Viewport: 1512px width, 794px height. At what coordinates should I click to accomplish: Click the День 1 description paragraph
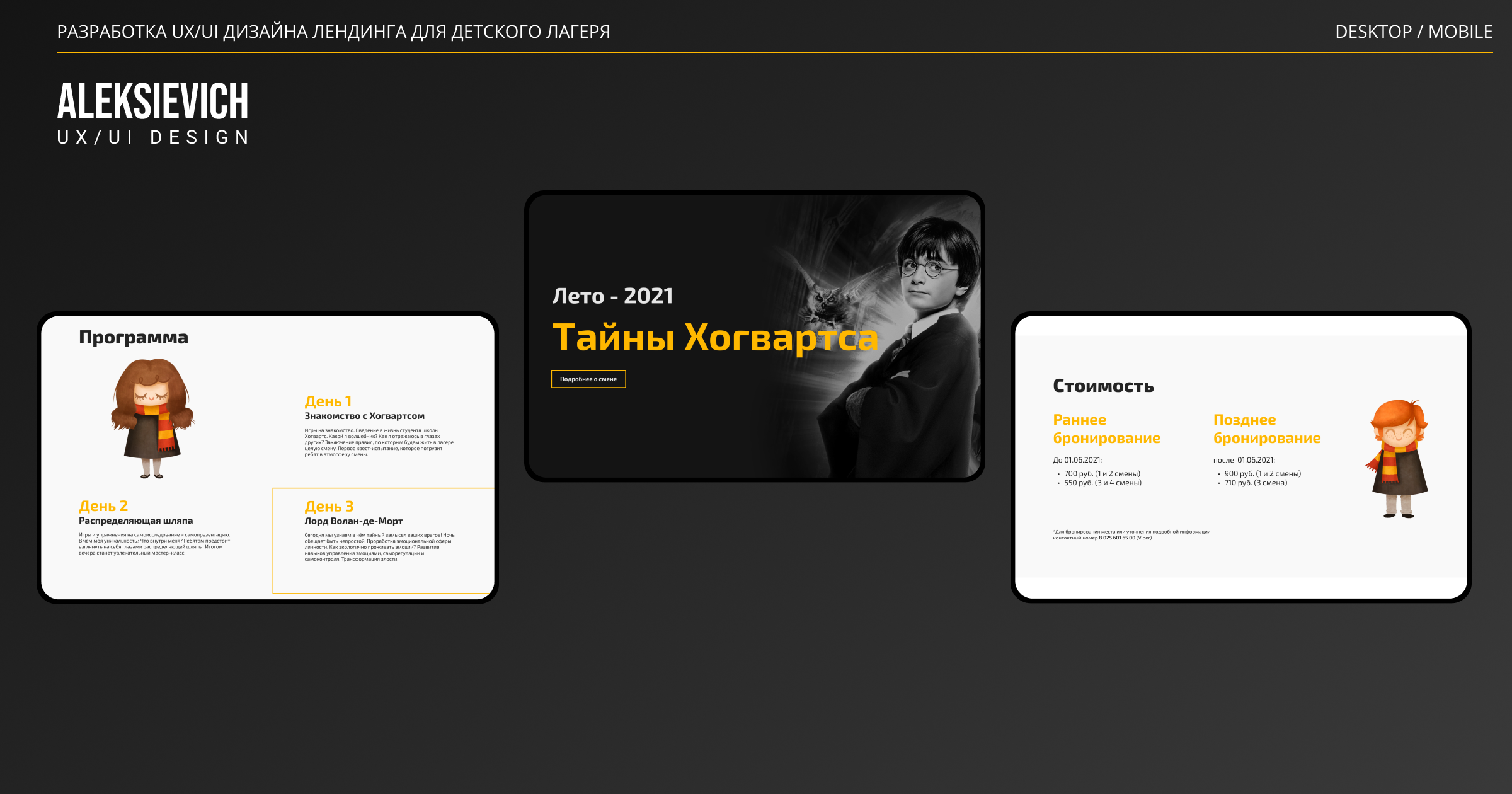379,442
